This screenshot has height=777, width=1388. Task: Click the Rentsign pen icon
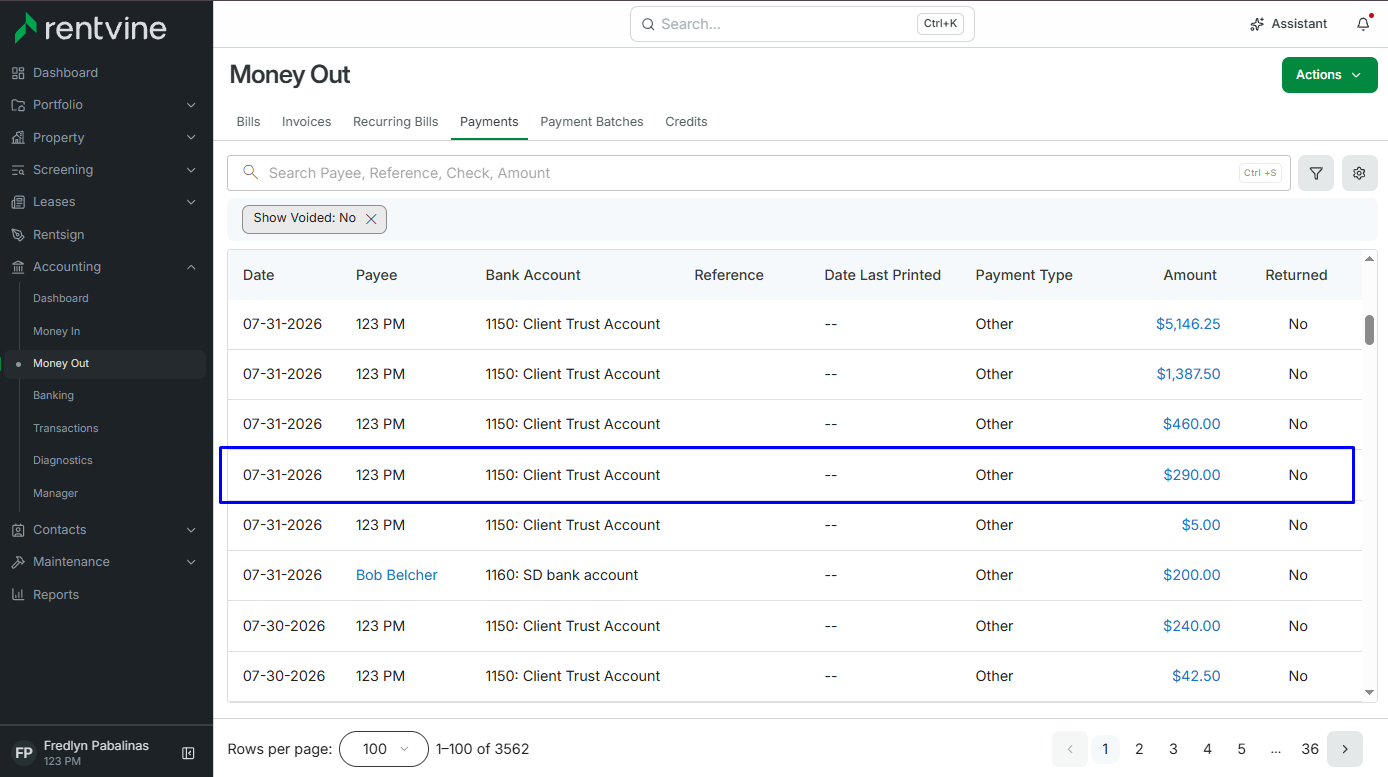tap(18, 235)
